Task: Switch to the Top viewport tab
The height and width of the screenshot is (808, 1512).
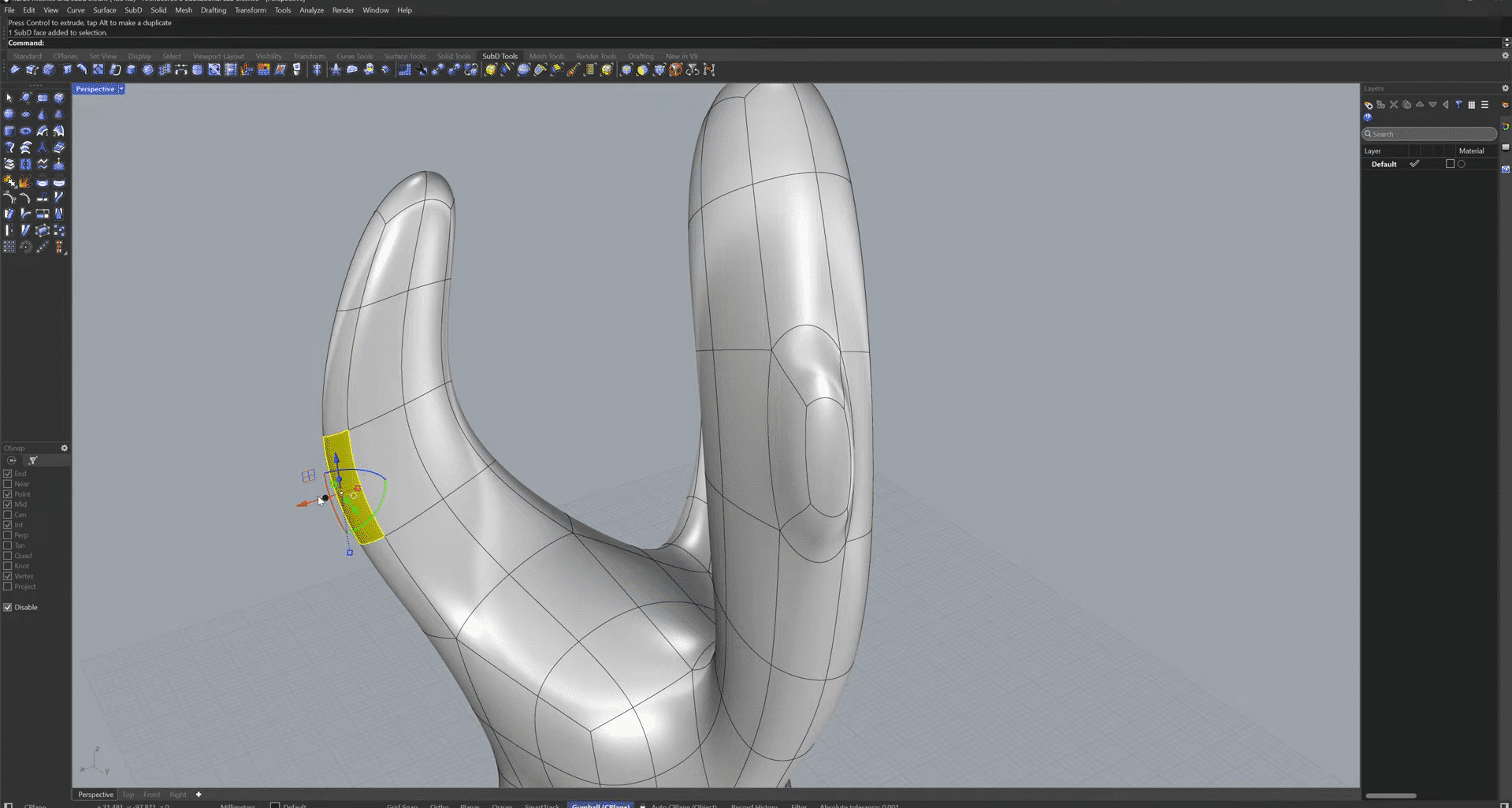Action: 128,795
